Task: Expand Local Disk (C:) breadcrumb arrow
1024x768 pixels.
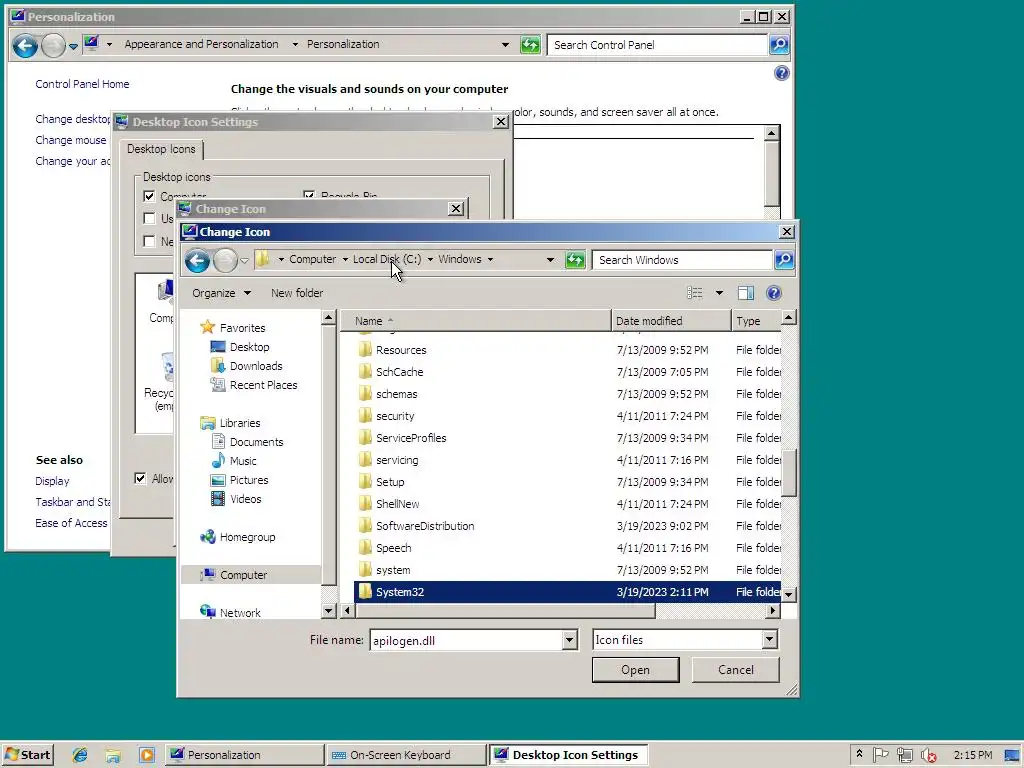Action: [x=430, y=259]
